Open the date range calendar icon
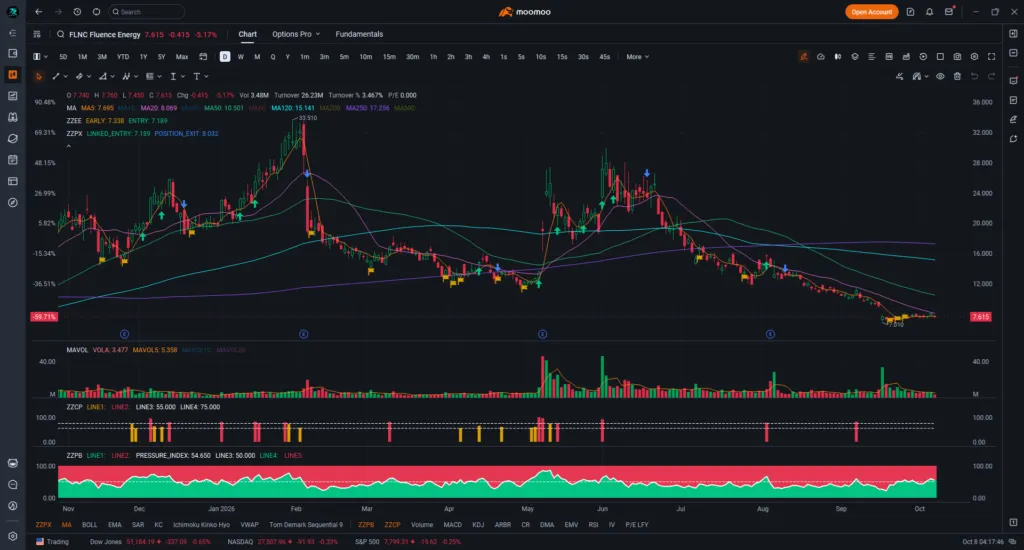The width and height of the screenshot is (1024, 550). click(203, 57)
